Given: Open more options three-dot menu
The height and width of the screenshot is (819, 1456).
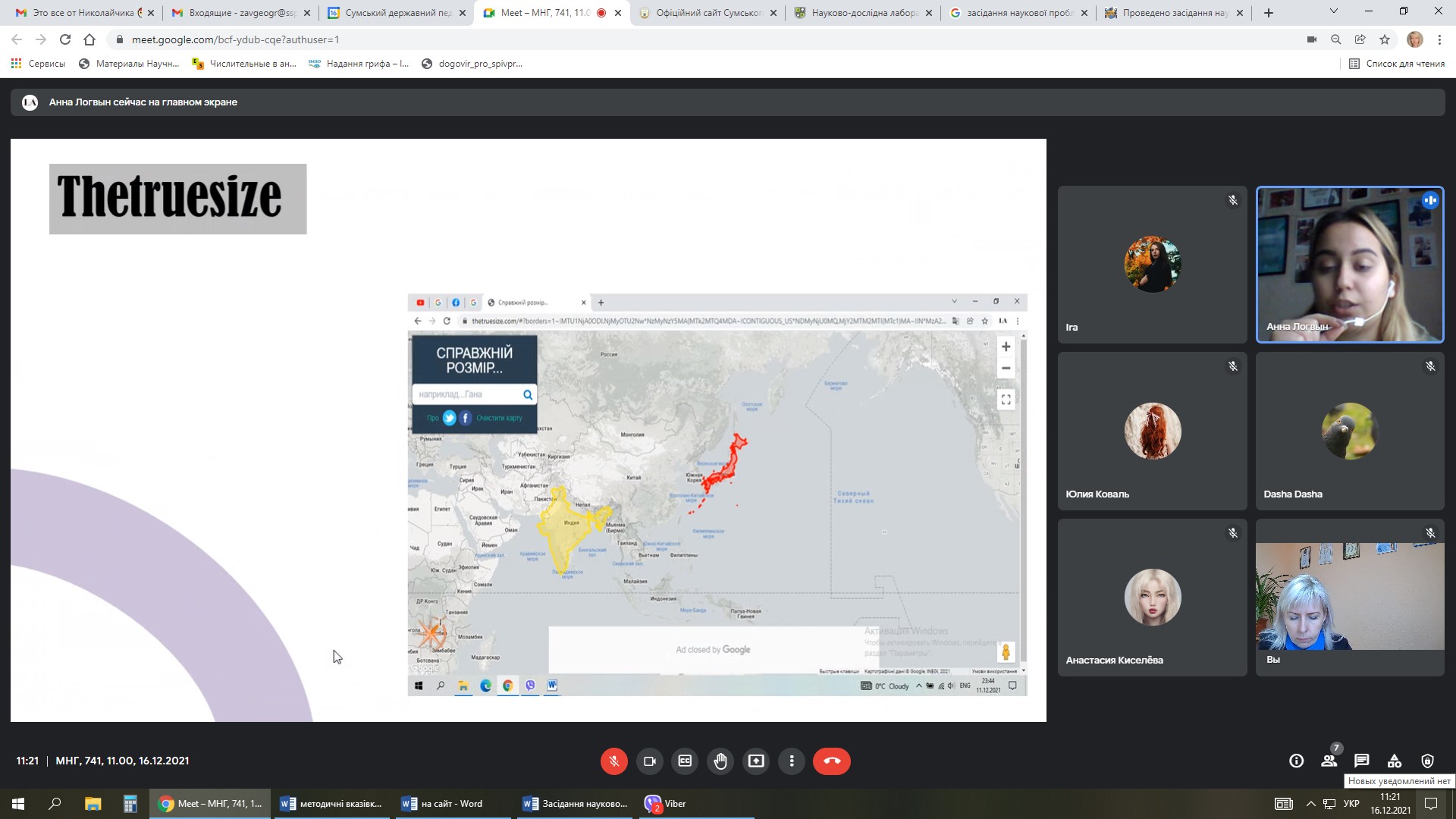Looking at the screenshot, I should pos(792,761).
